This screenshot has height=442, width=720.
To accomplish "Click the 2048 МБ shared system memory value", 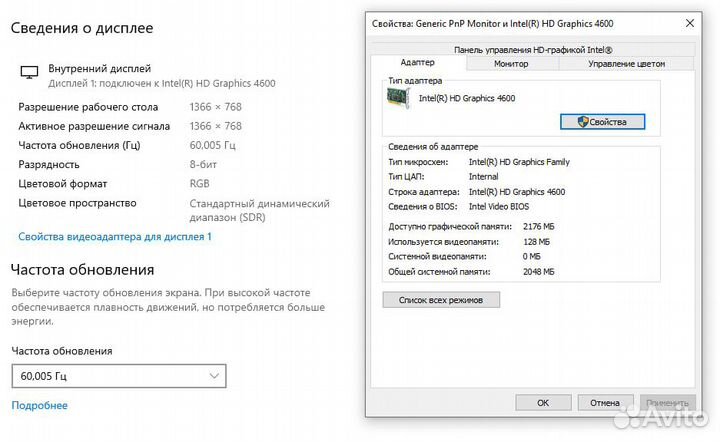I will pos(539,272).
